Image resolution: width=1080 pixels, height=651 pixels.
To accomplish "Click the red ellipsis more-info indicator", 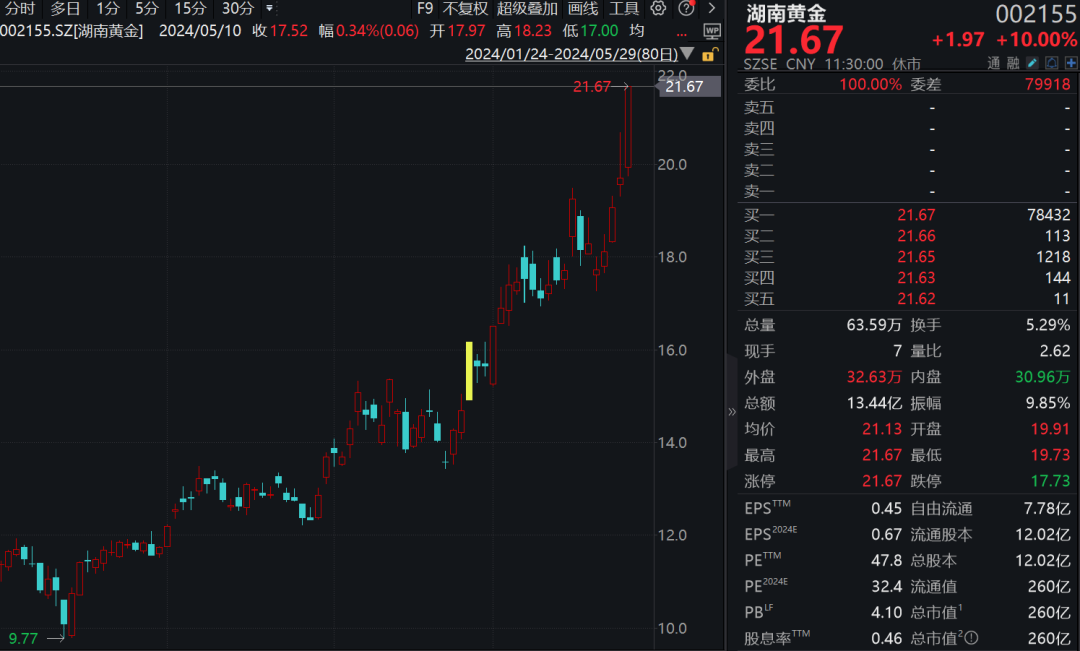I will 681,33.
